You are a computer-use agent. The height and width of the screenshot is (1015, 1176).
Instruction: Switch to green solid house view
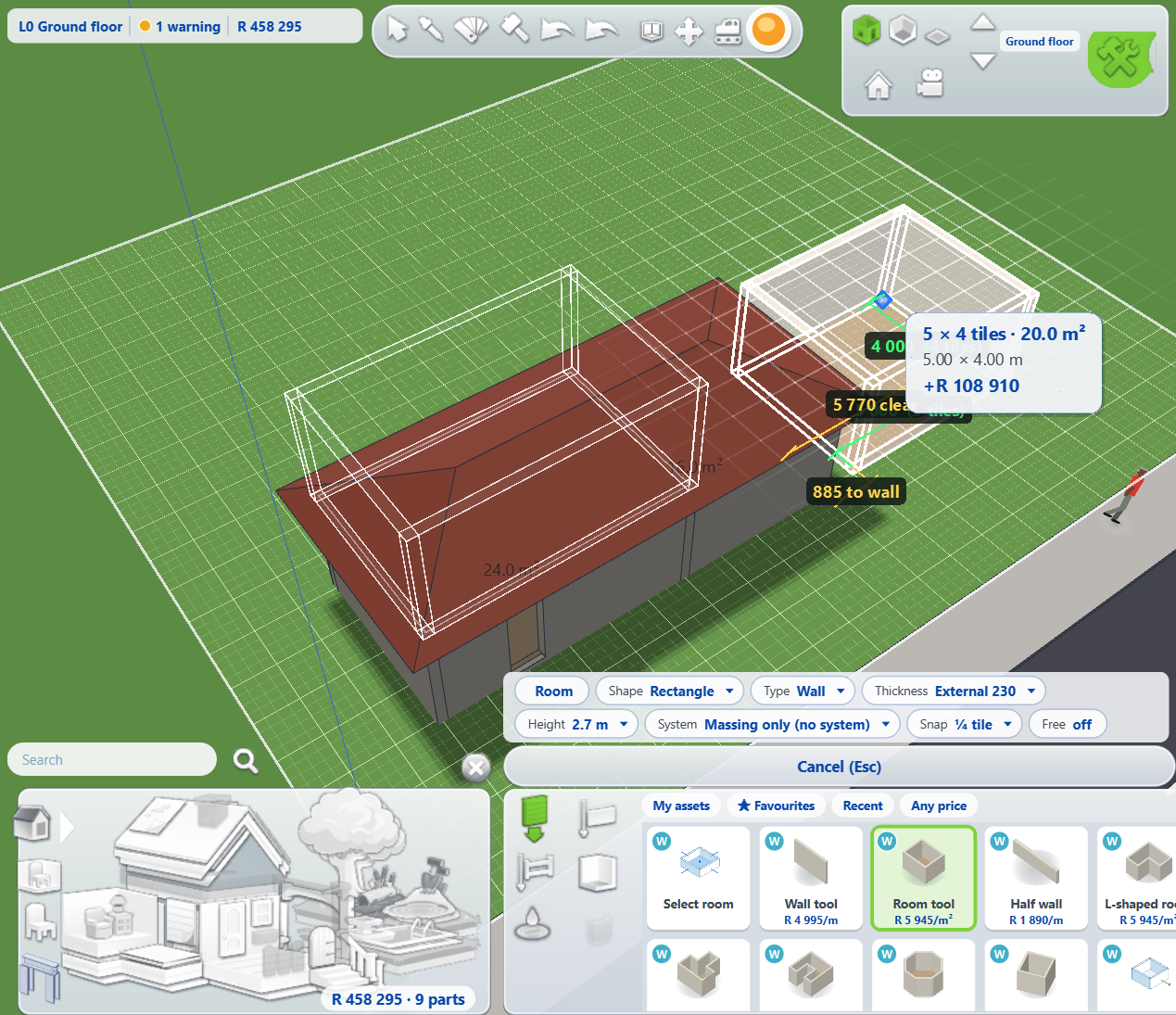pos(866,30)
